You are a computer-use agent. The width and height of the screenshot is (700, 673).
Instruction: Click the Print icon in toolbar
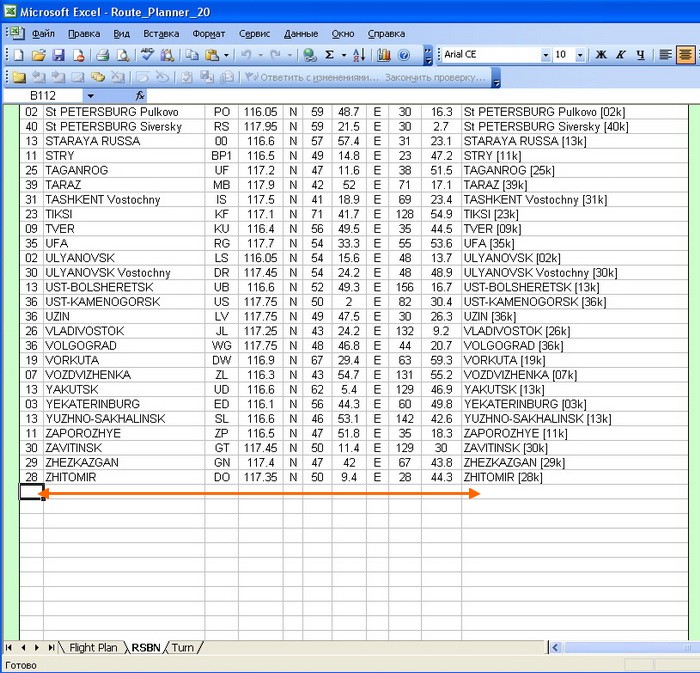pyautogui.click(x=103, y=55)
